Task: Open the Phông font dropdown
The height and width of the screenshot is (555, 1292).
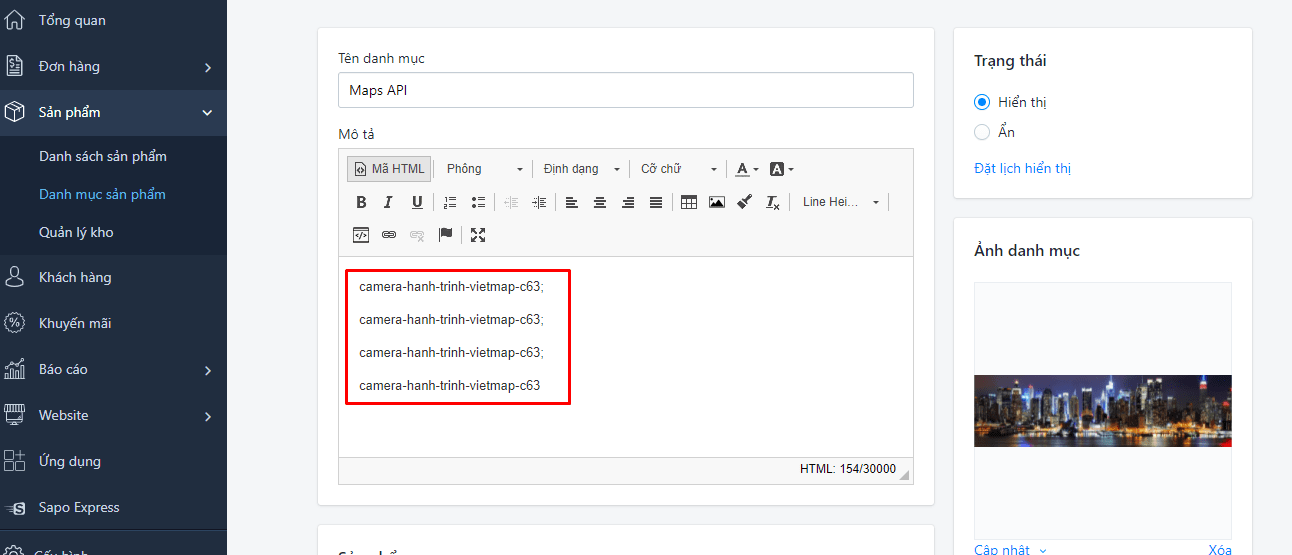Action: [484, 169]
